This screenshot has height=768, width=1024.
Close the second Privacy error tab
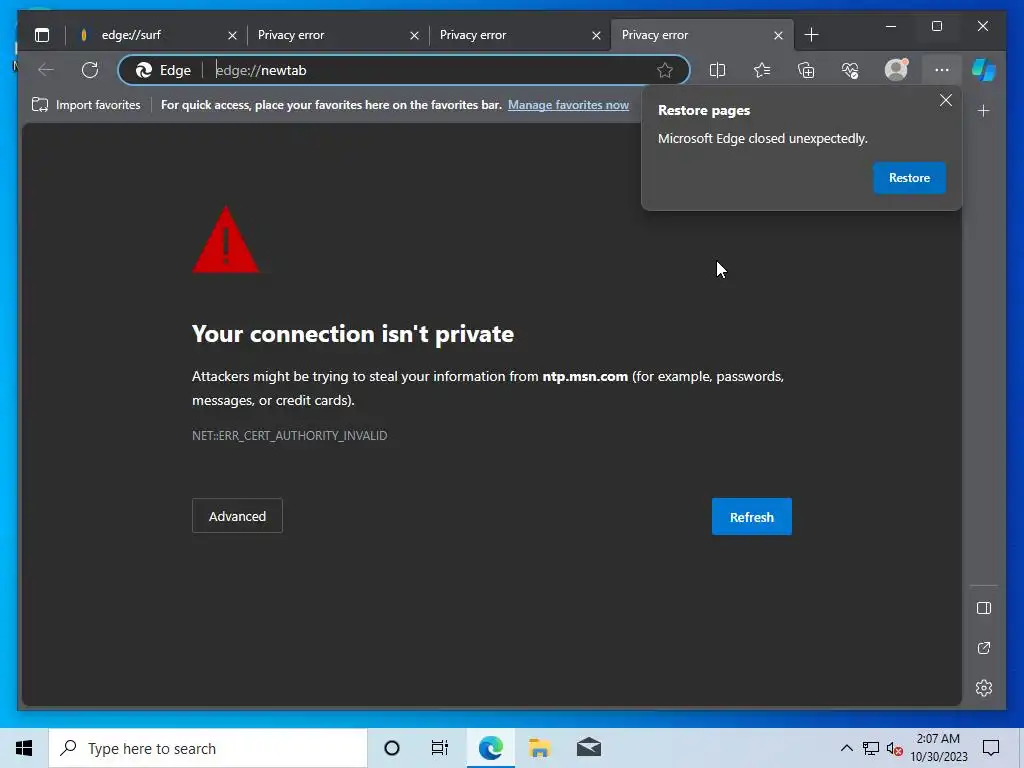596,35
